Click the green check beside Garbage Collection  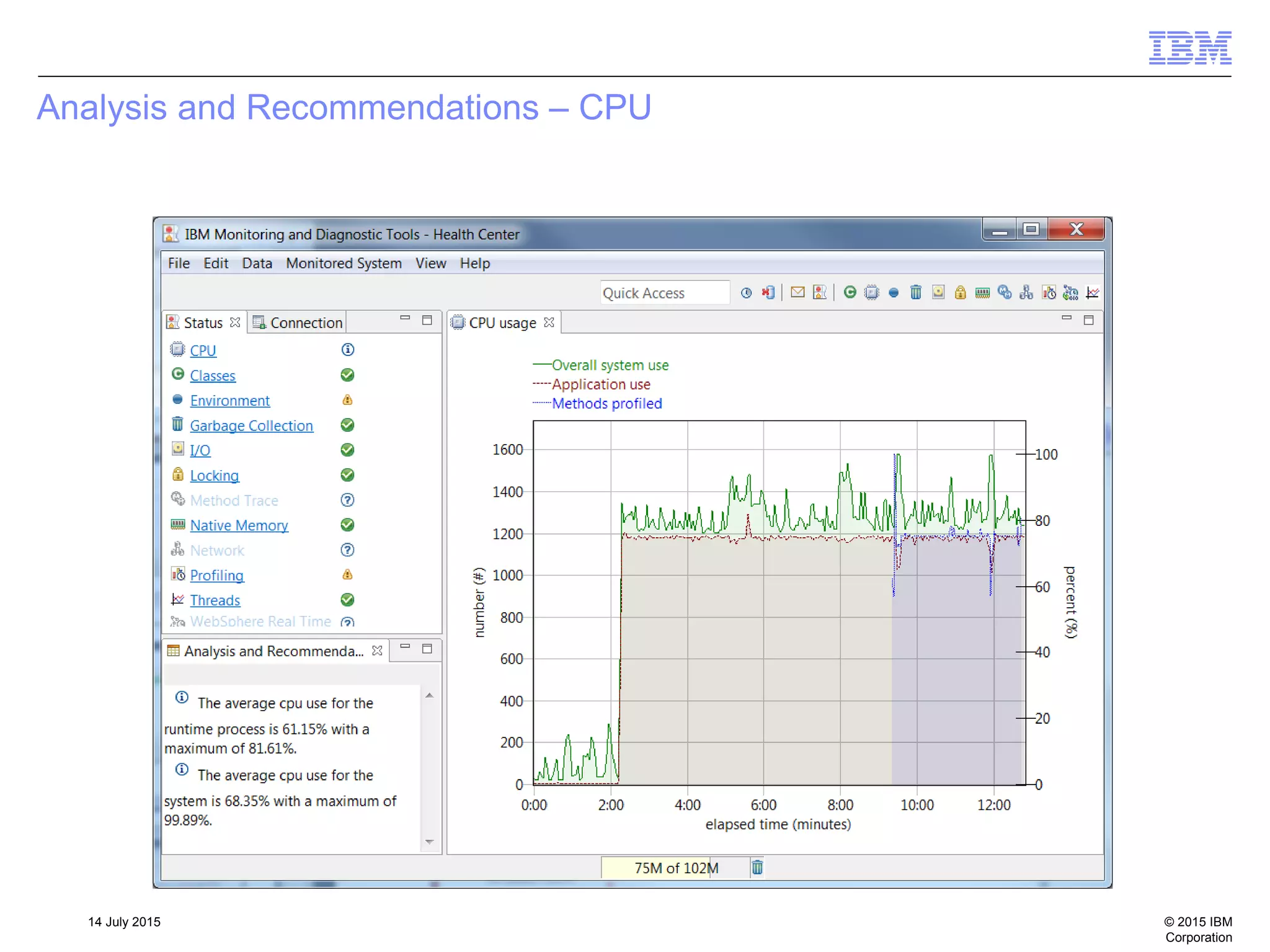click(x=348, y=425)
